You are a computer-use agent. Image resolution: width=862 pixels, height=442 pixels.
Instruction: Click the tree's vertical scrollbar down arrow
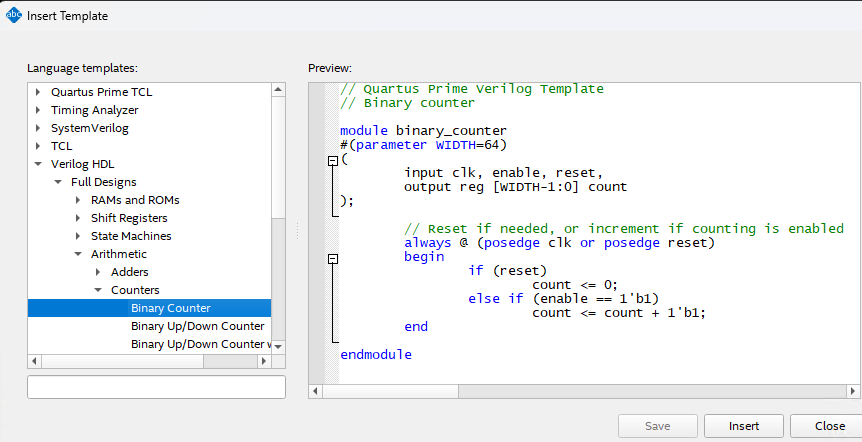tap(279, 345)
